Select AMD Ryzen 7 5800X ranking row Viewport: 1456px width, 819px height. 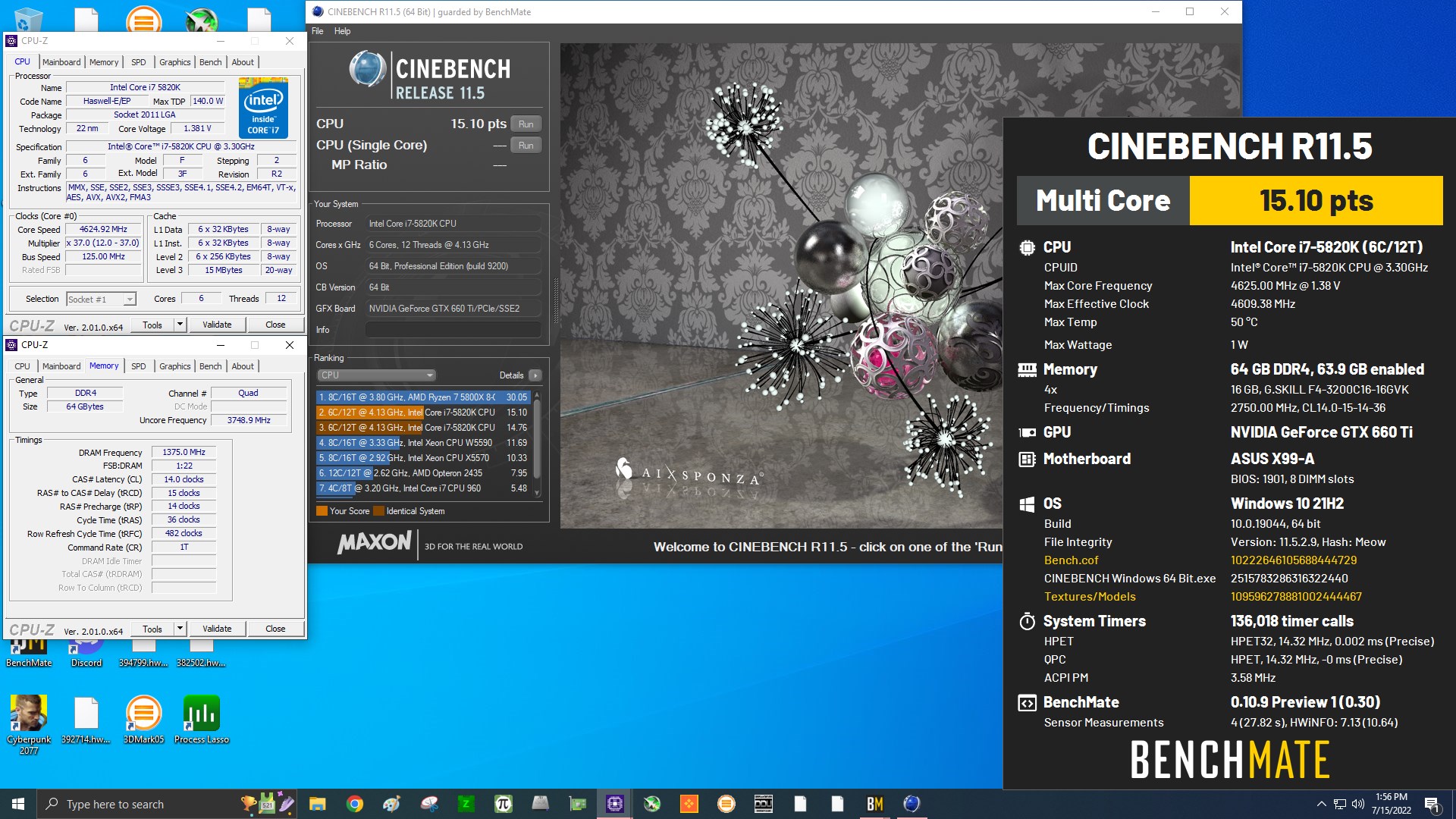click(x=423, y=397)
